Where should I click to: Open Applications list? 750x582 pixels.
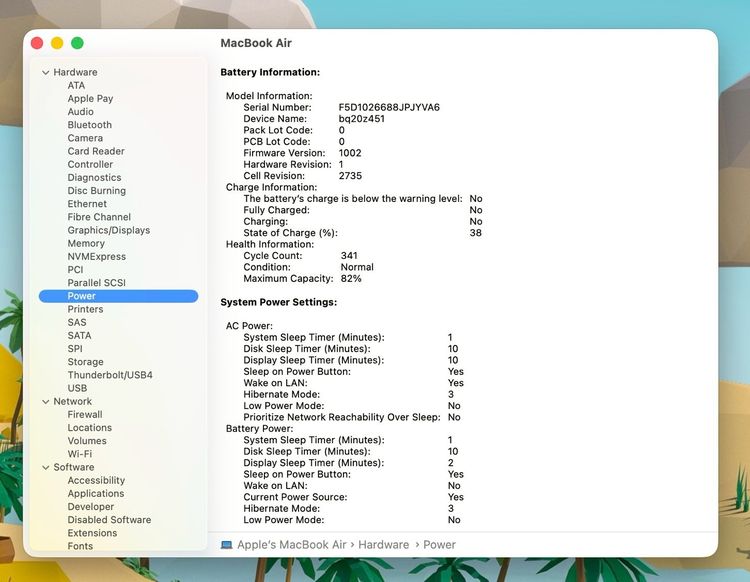click(96, 494)
